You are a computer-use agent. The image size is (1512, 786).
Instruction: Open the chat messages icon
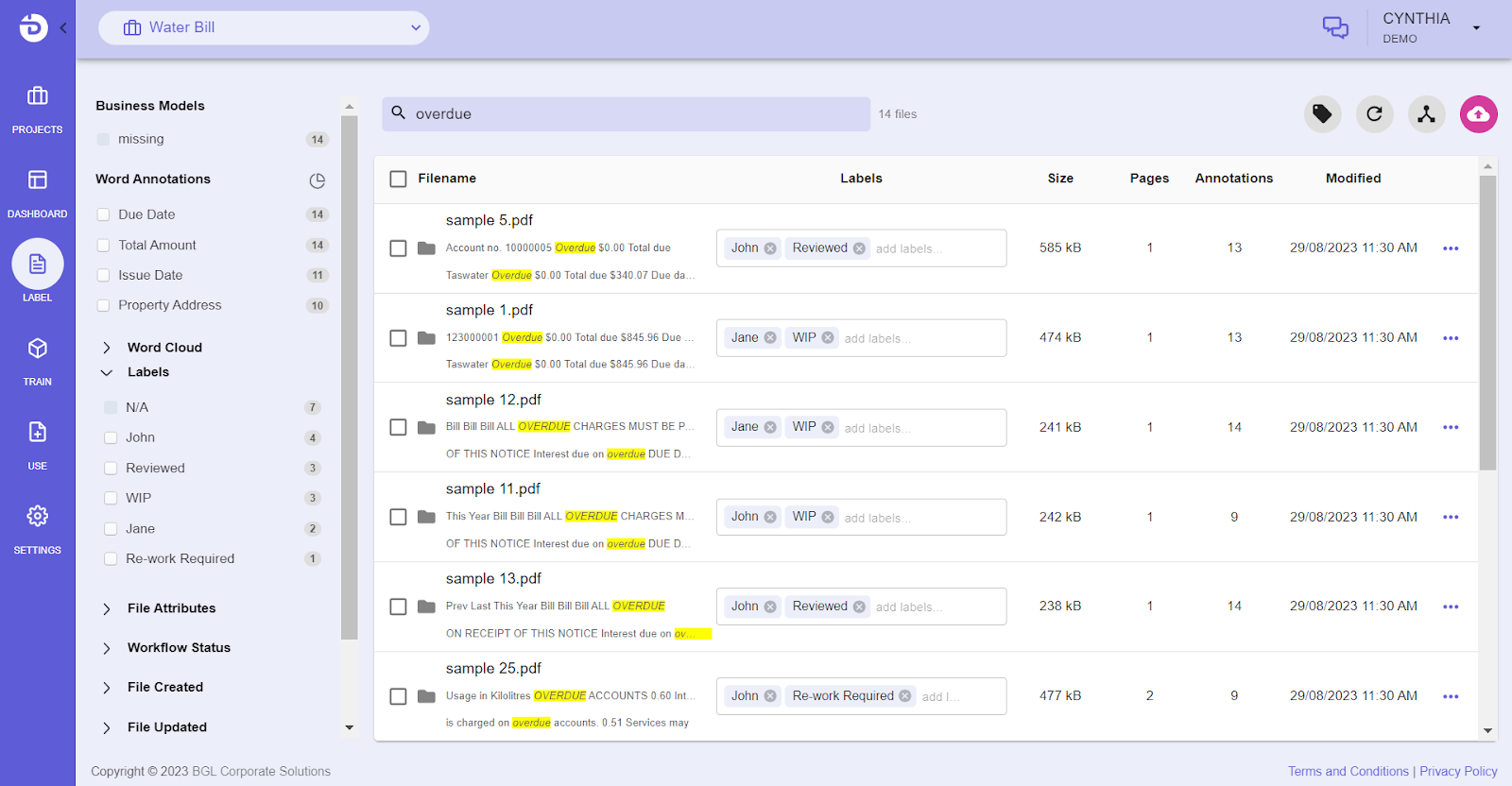pos(1334,27)
